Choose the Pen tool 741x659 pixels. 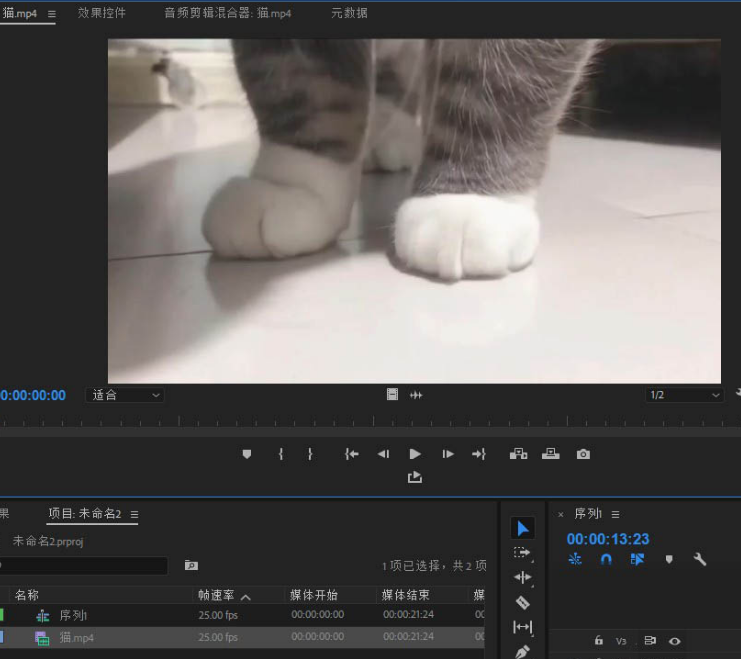click(522, 652)
